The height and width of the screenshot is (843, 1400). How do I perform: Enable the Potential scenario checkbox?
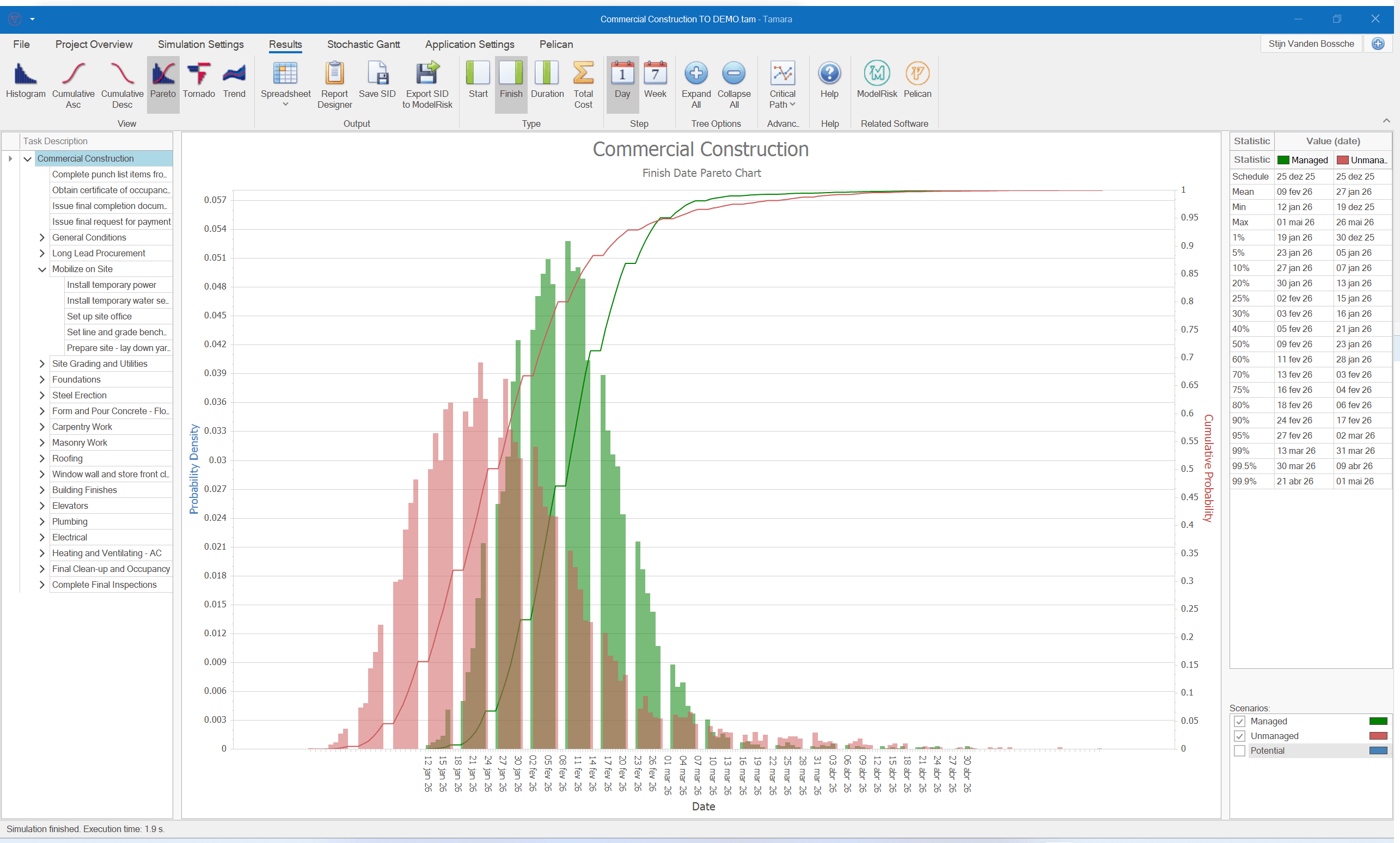pos(1239,751)
